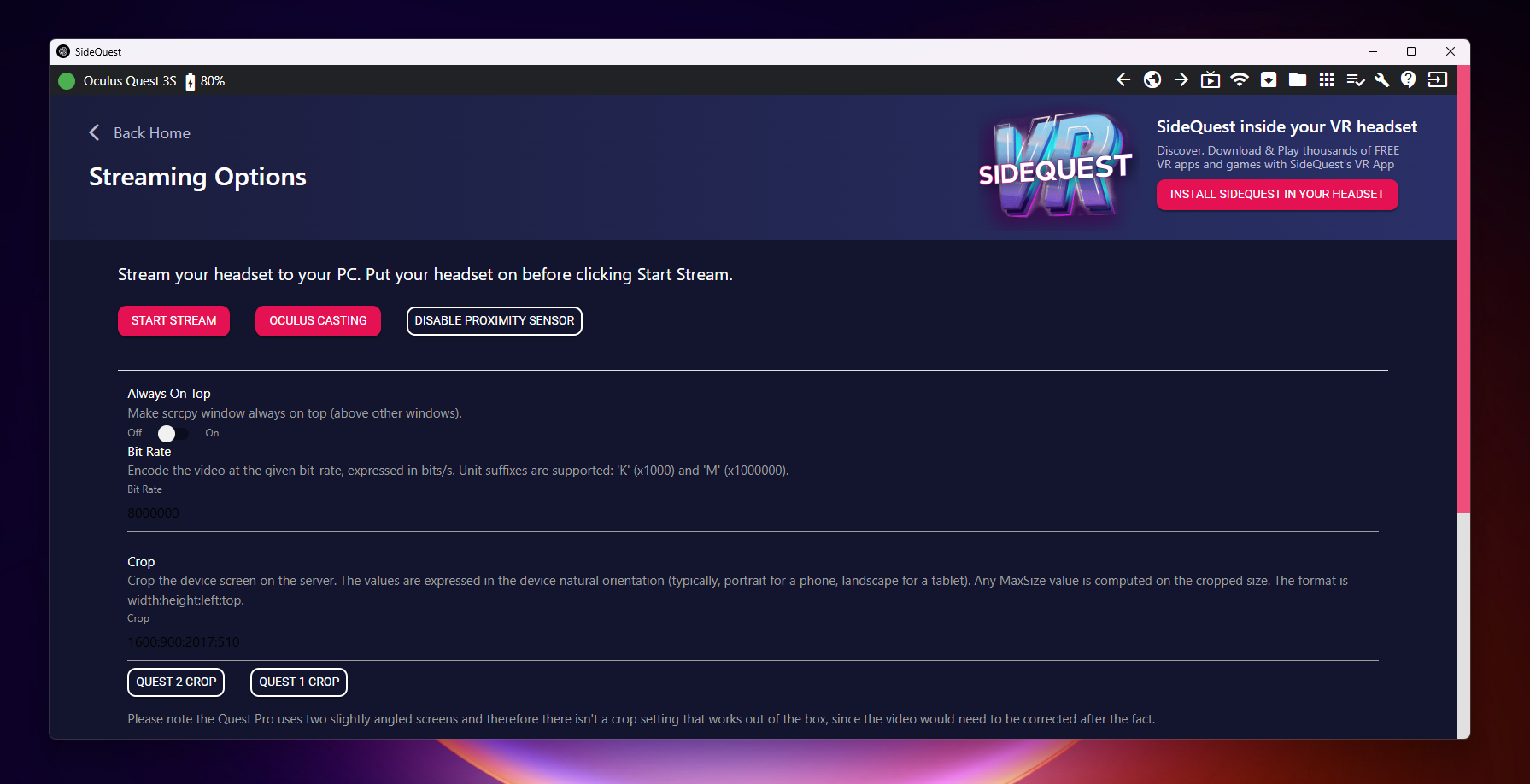Image resolution: width=1530 pixels, height=784 pixels.
Task: Open the wrench device settings icon
Action: tap(1381, 79)
